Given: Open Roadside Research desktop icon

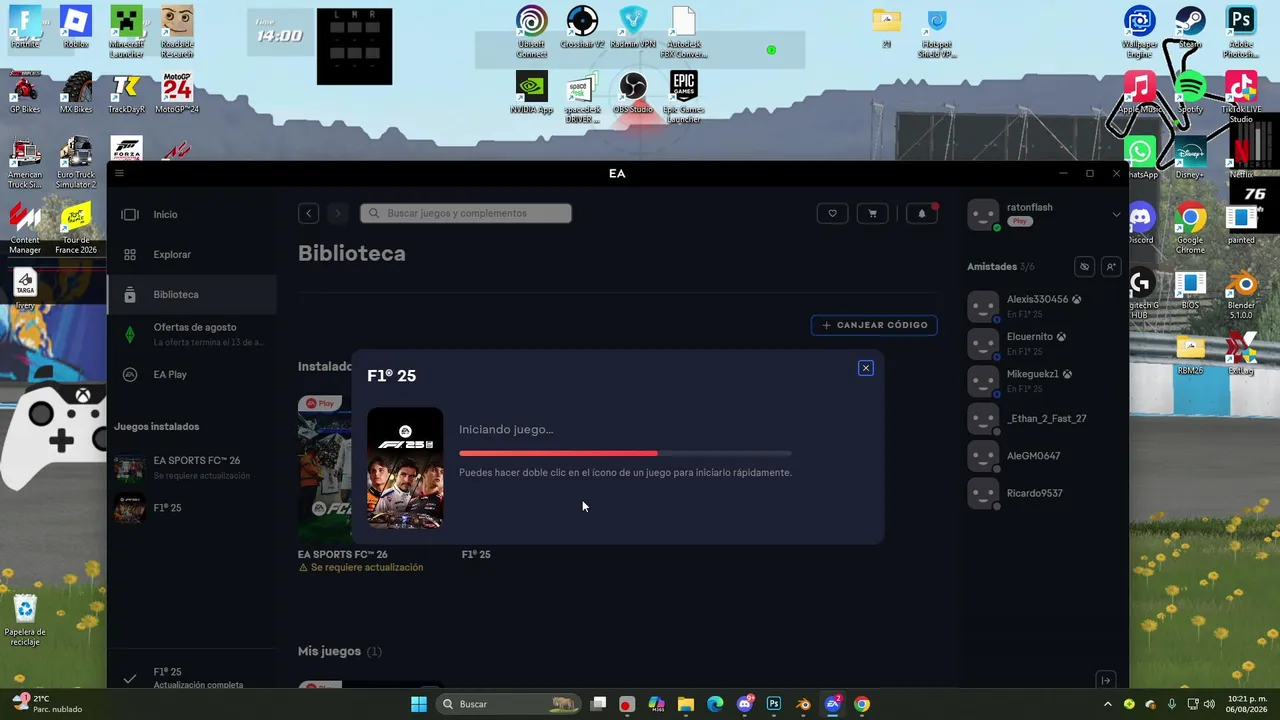Looking at the screenshot, I should [177, 30].
